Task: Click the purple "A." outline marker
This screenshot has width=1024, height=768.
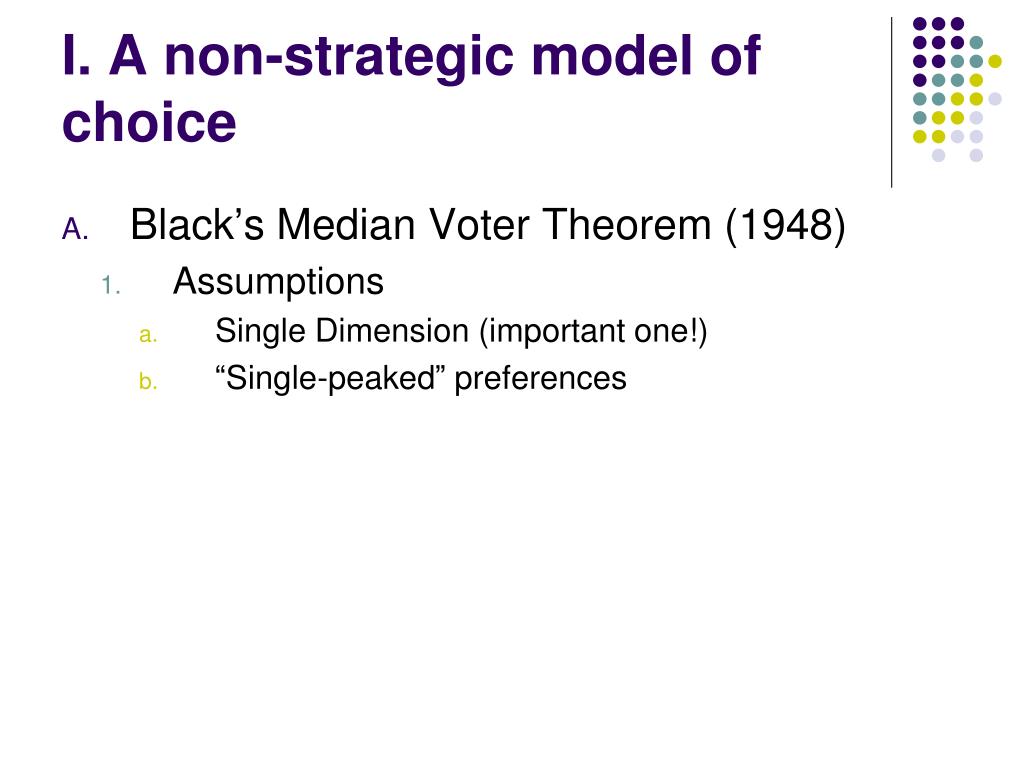Action: [x=75, y=230]
